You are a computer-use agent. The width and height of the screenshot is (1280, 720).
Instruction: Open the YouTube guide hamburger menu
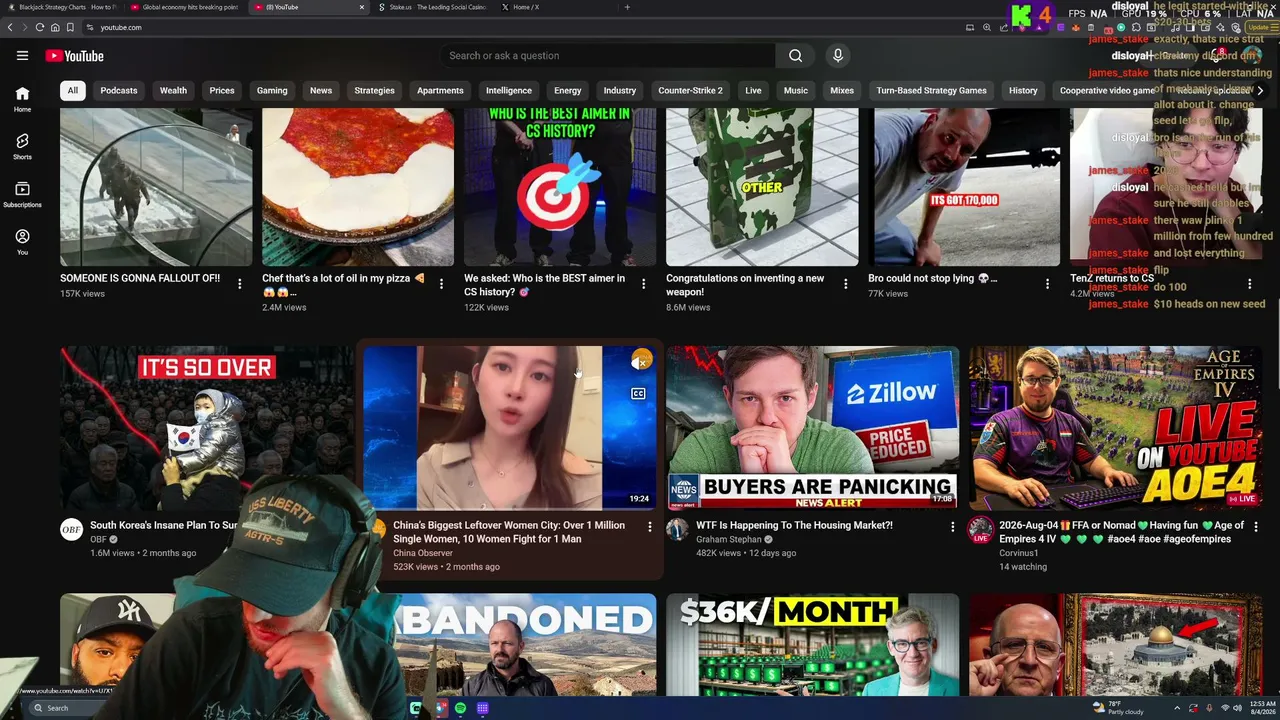coord(22,56)
